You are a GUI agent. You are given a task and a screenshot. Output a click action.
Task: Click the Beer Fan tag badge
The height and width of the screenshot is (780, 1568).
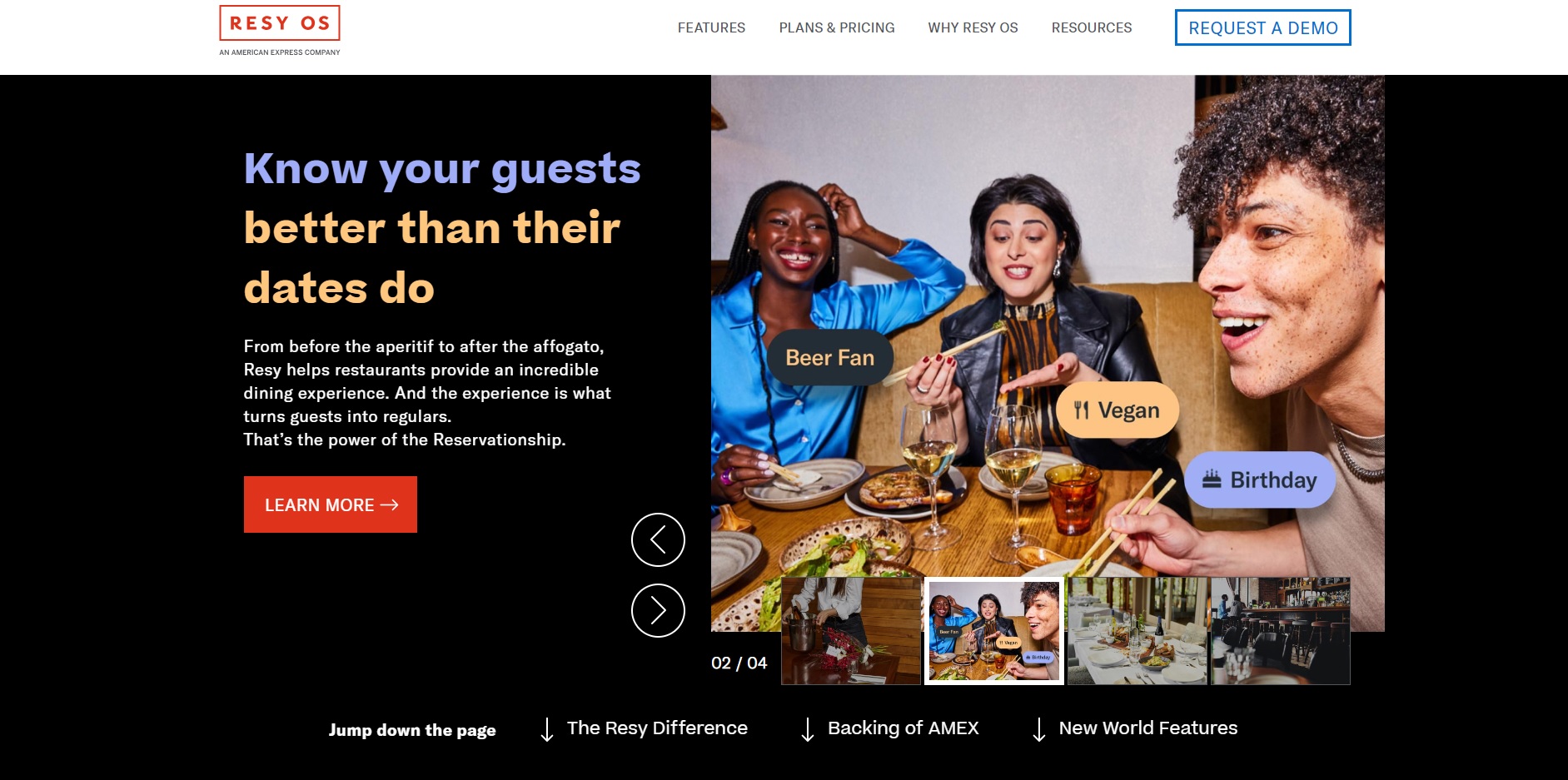(830, 357)
